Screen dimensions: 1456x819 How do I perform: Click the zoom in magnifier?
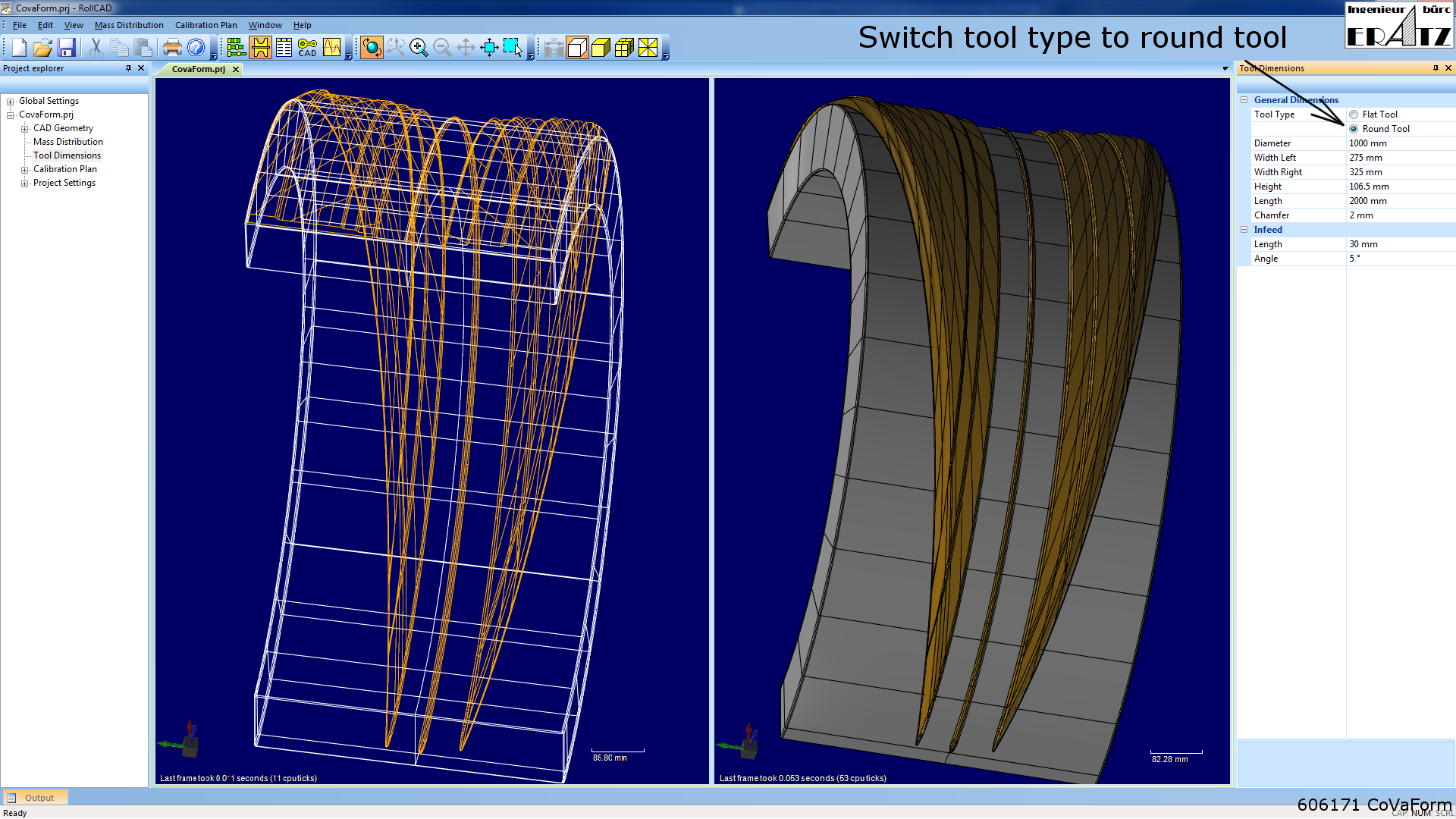tap(419, 48)
